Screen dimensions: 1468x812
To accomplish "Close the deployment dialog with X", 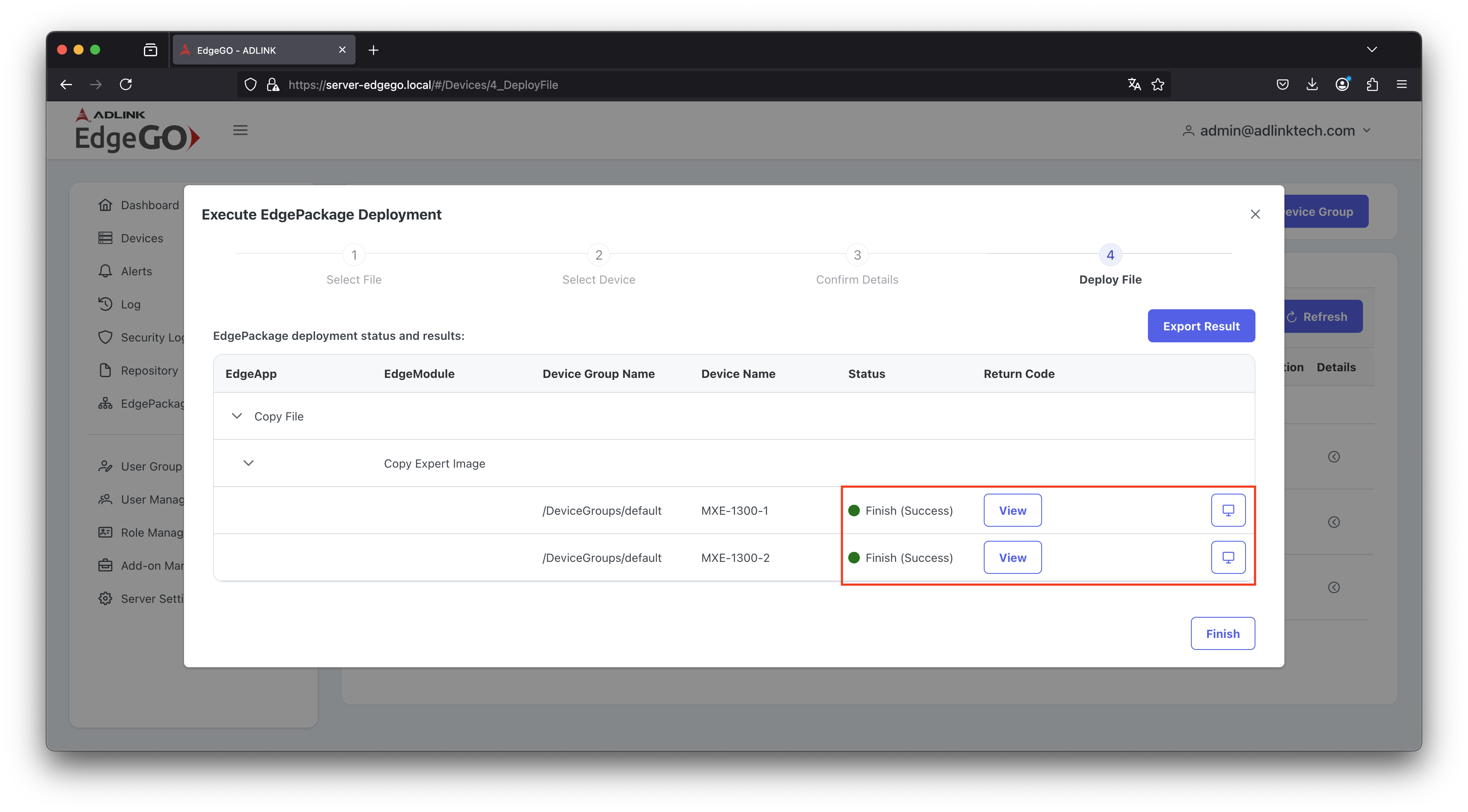I will click(1255, 214).
